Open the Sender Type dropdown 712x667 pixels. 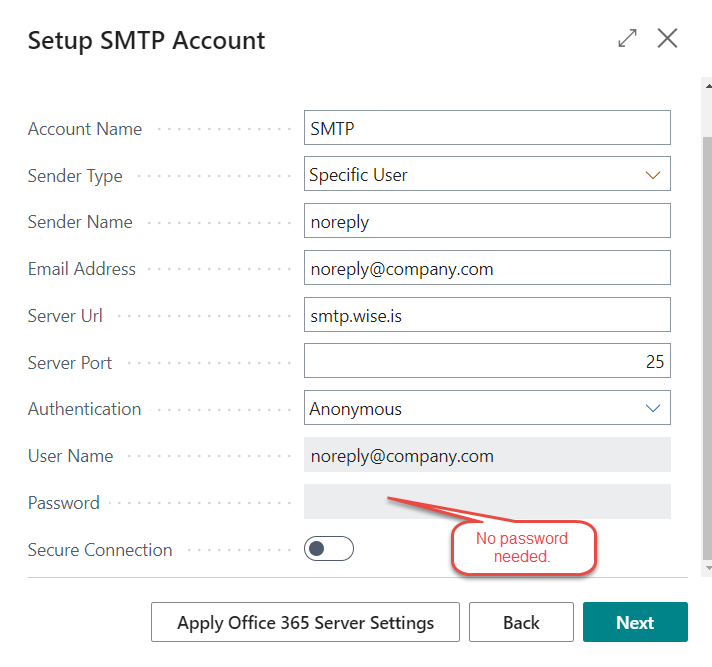pyautogui.click(x=487, y=174)
